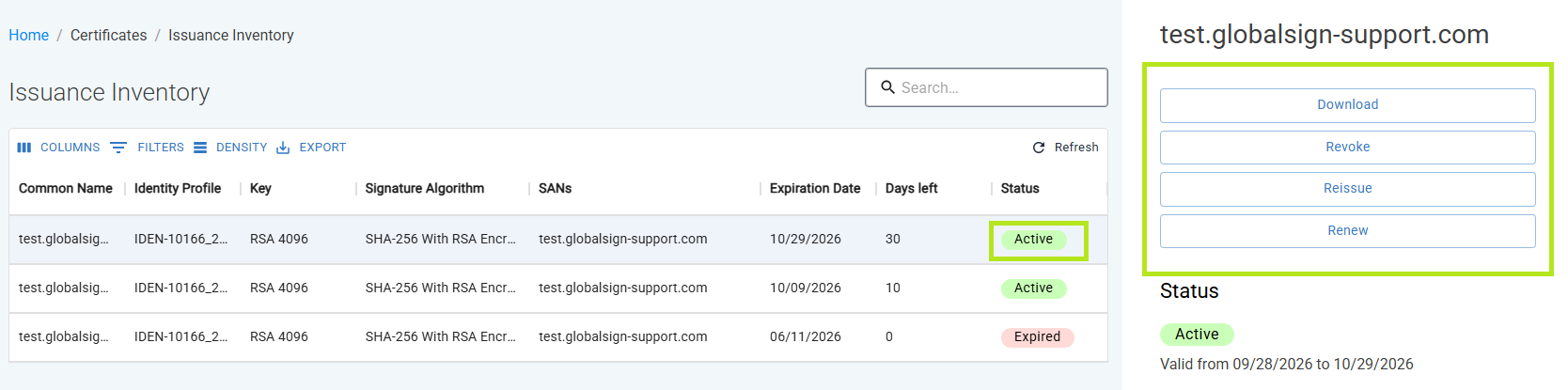Sort by Expiration Date header
This screenshot has width=1568, height=390.
[815, 188]
